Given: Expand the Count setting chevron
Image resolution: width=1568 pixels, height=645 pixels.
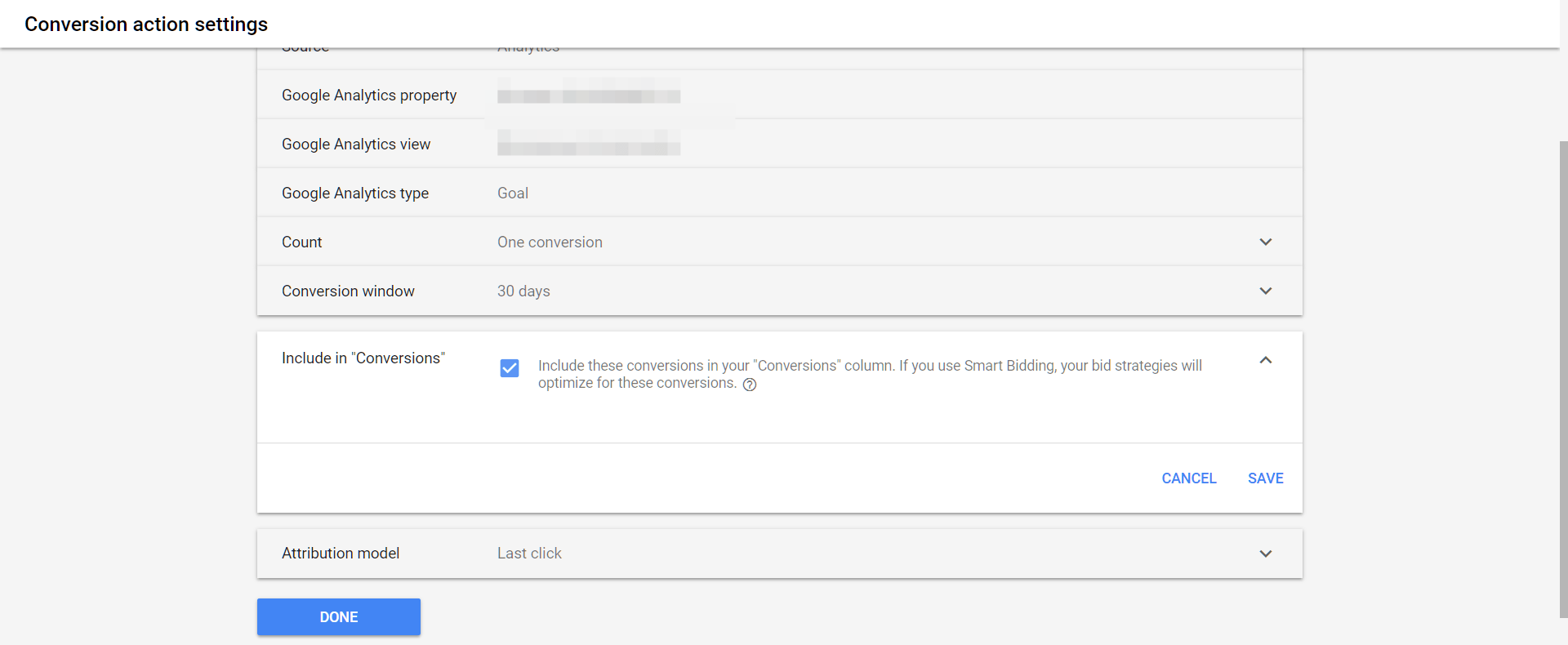Looking at the screenshot, I should 1266,242.
